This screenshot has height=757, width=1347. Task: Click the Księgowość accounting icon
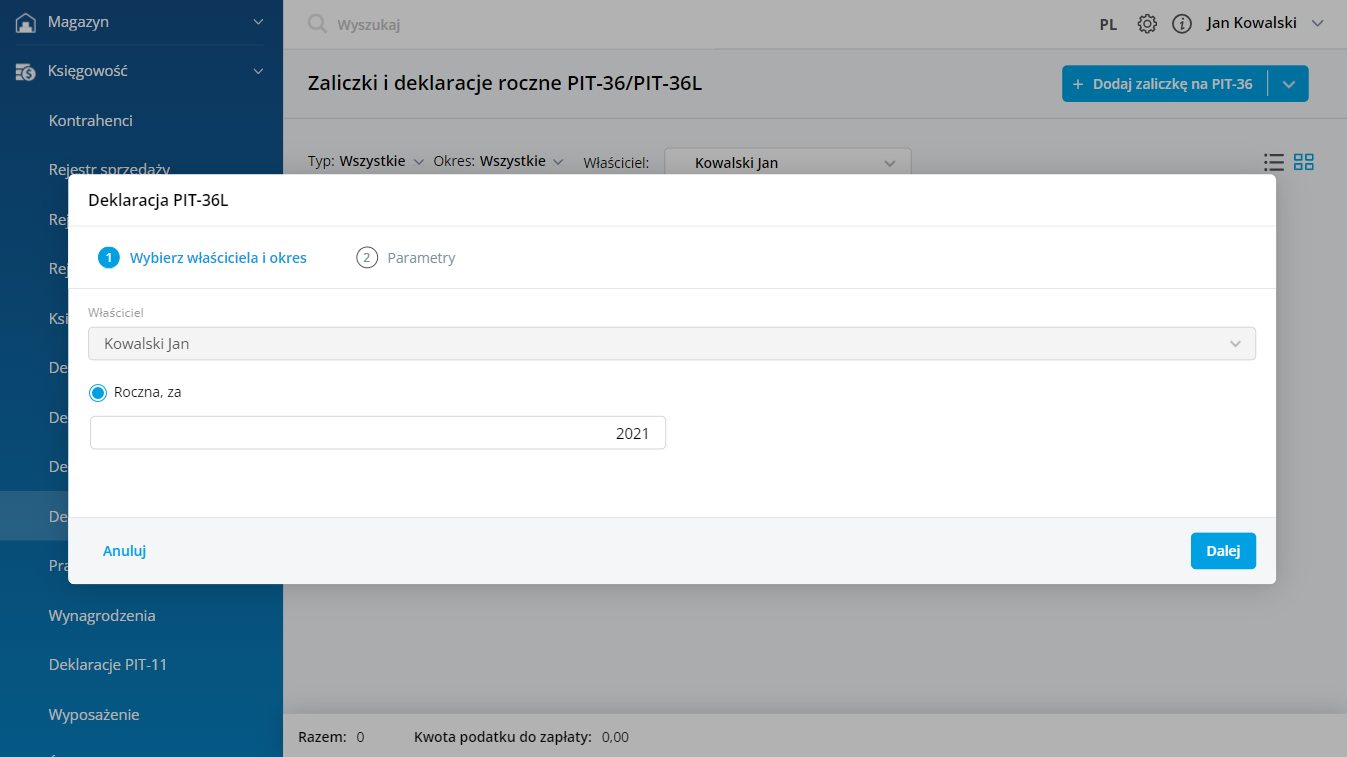pyautogui.click(x=26, y=72)
